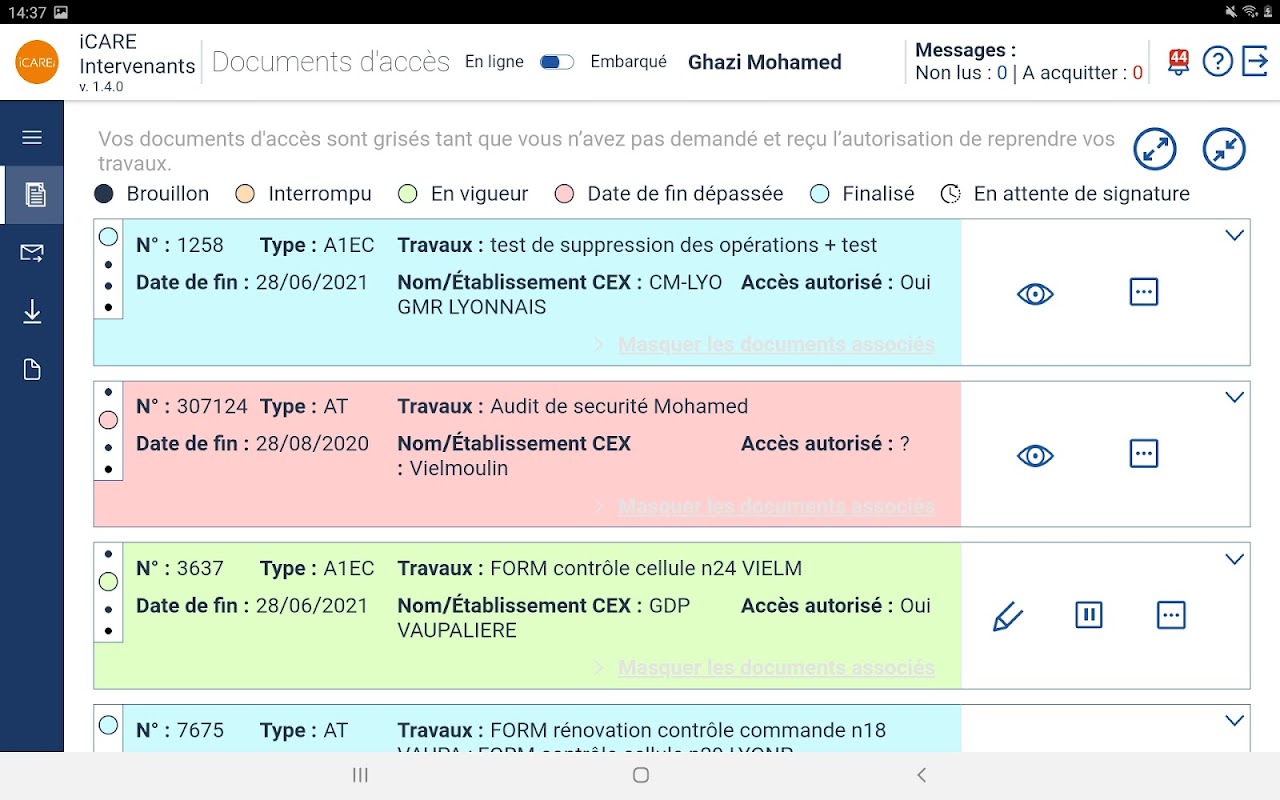Click the expand all arrows icon
Screen dimensions: 1280x800
[1155, 150]
